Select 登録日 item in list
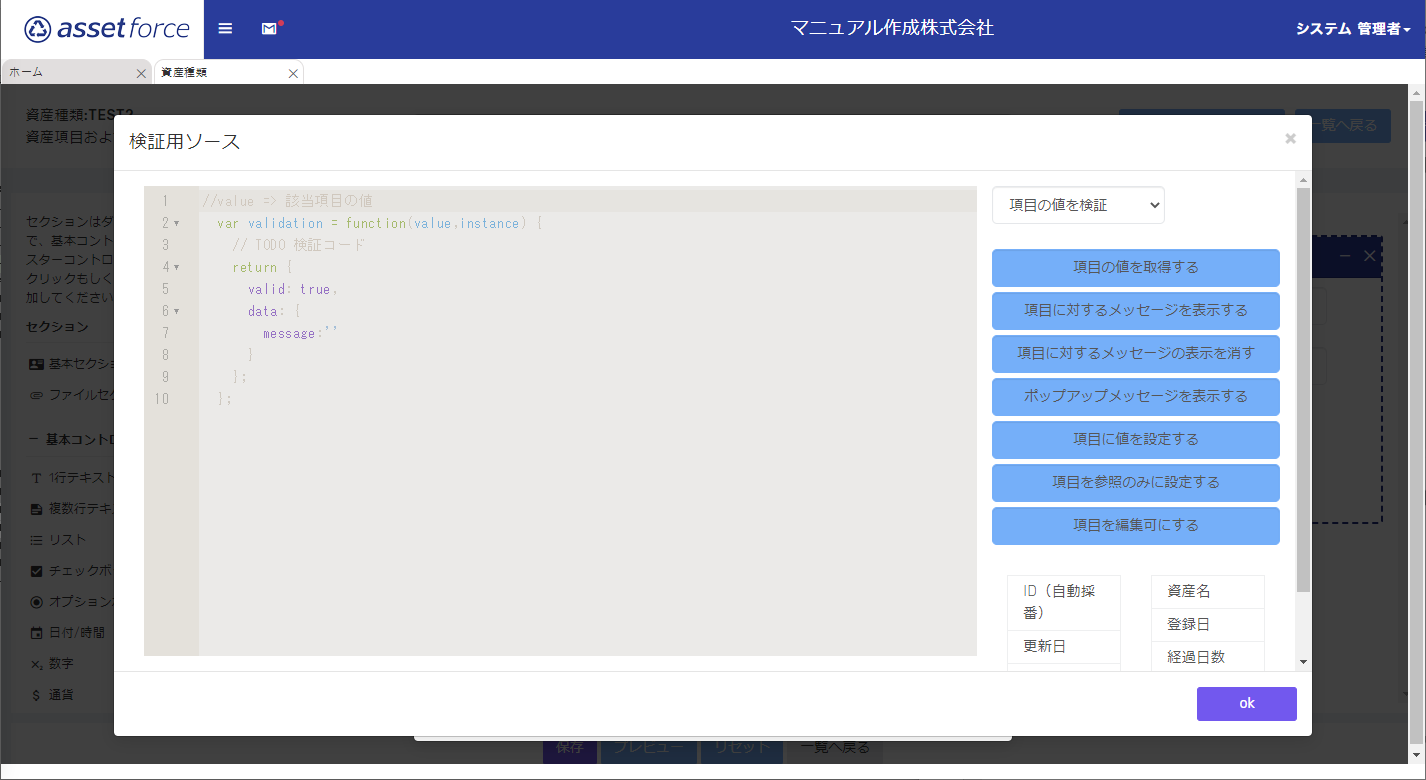The height and width of the screenshot is (780, 1426). (1208, 624)
